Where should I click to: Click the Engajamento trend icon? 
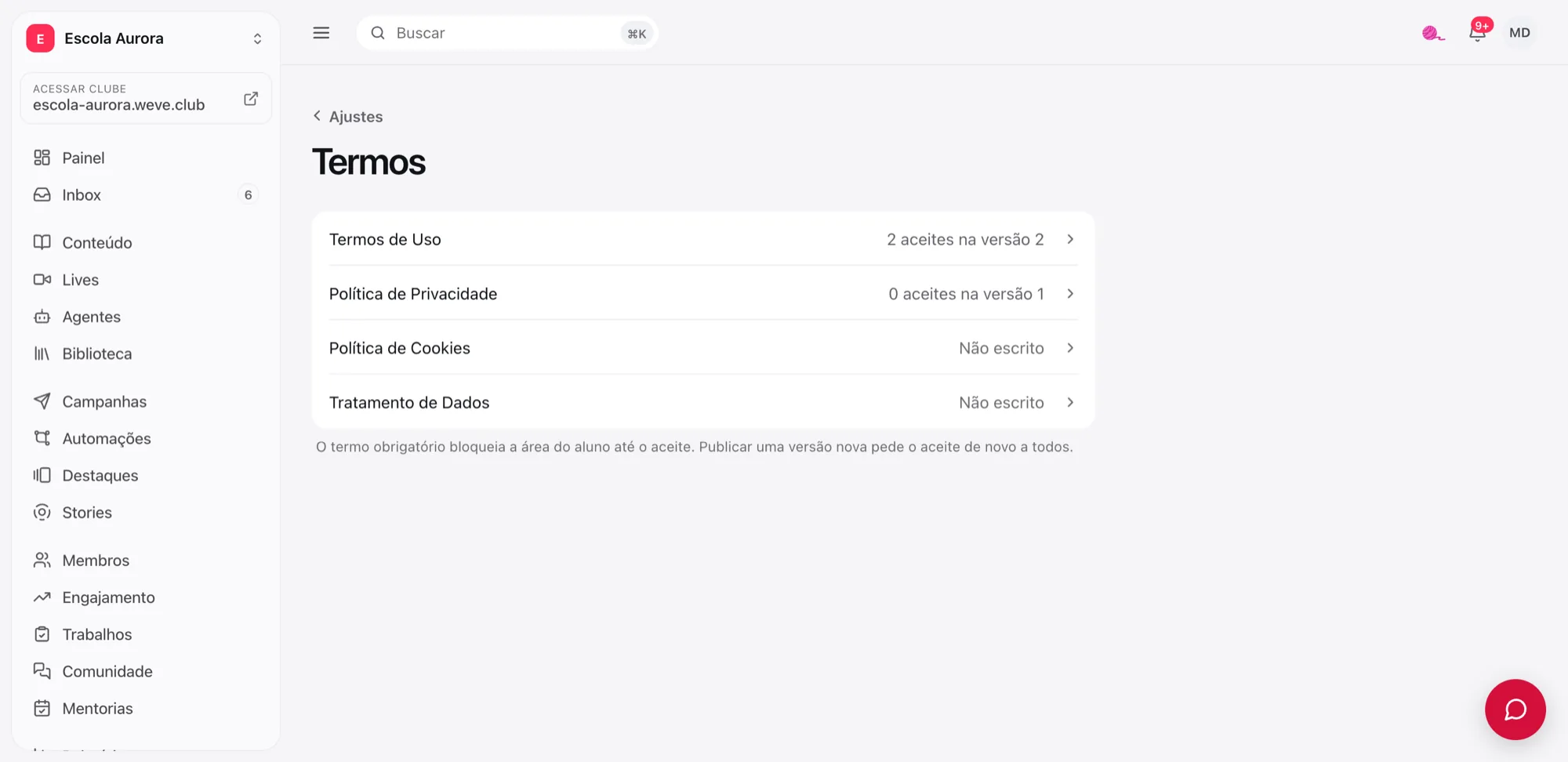[42, 597]
